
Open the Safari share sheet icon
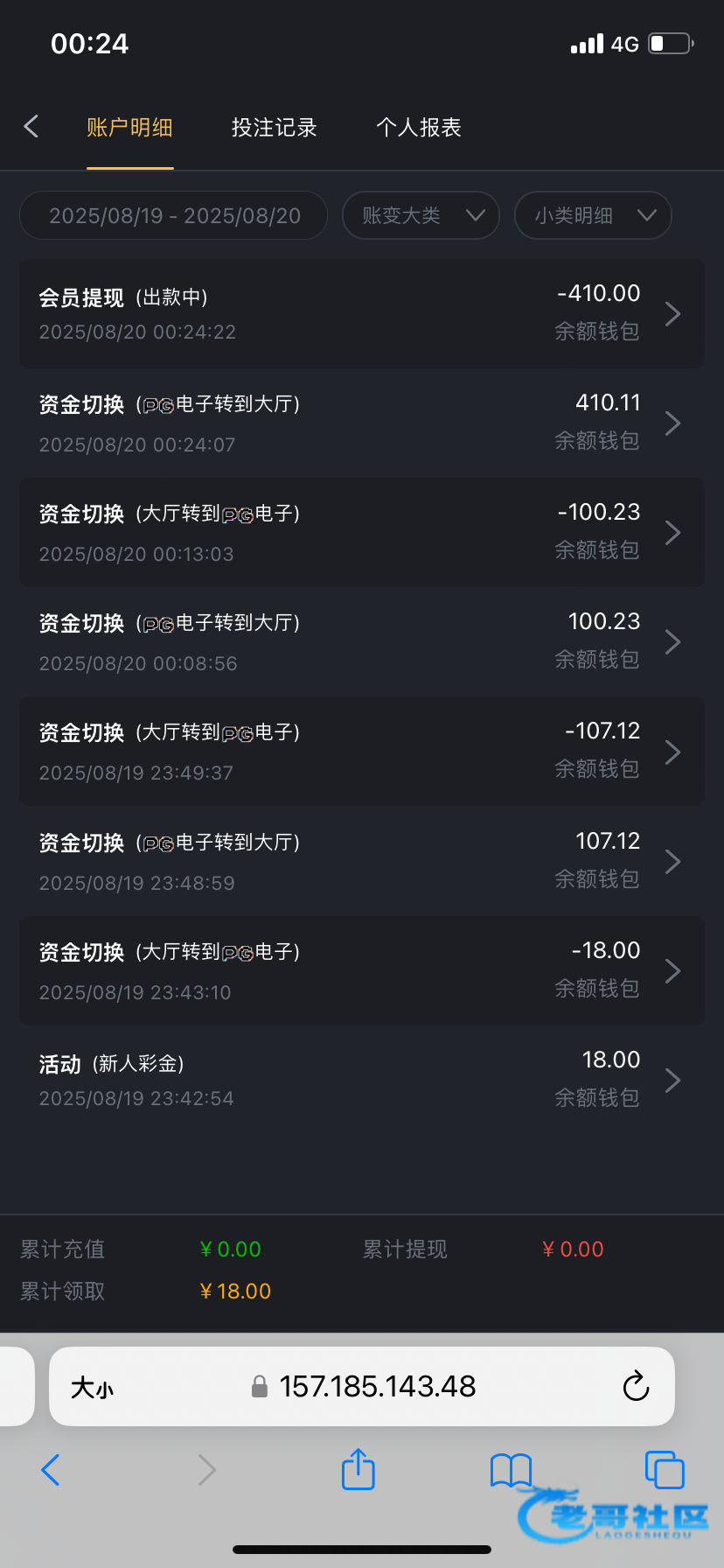[358, 1469]
